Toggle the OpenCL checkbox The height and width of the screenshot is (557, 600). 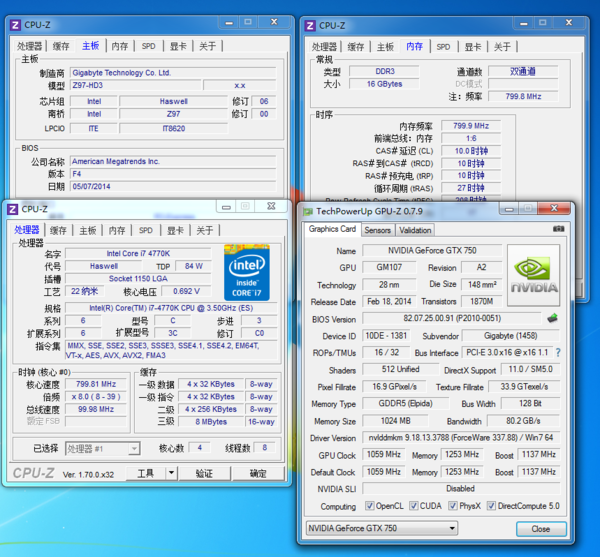click(x=369, y=506)
